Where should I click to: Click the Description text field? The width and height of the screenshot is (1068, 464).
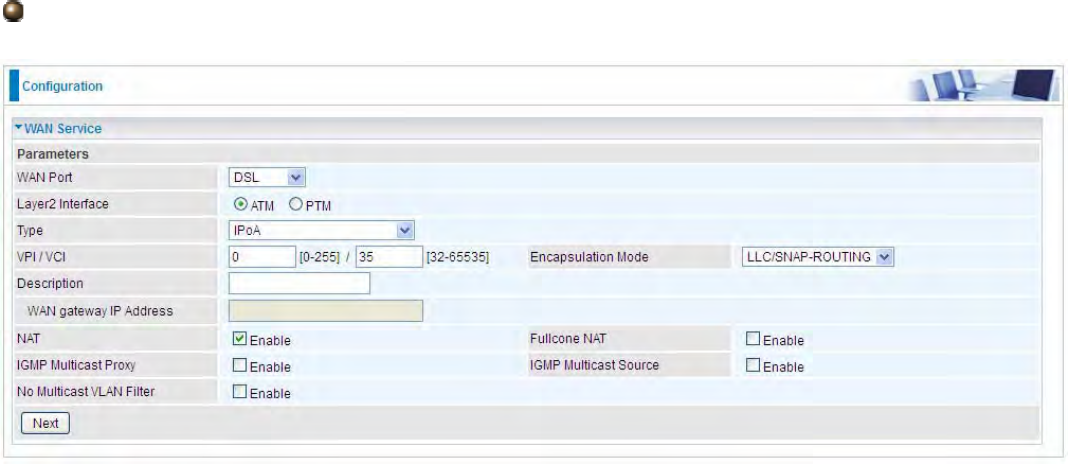click(x=299, y=283)
